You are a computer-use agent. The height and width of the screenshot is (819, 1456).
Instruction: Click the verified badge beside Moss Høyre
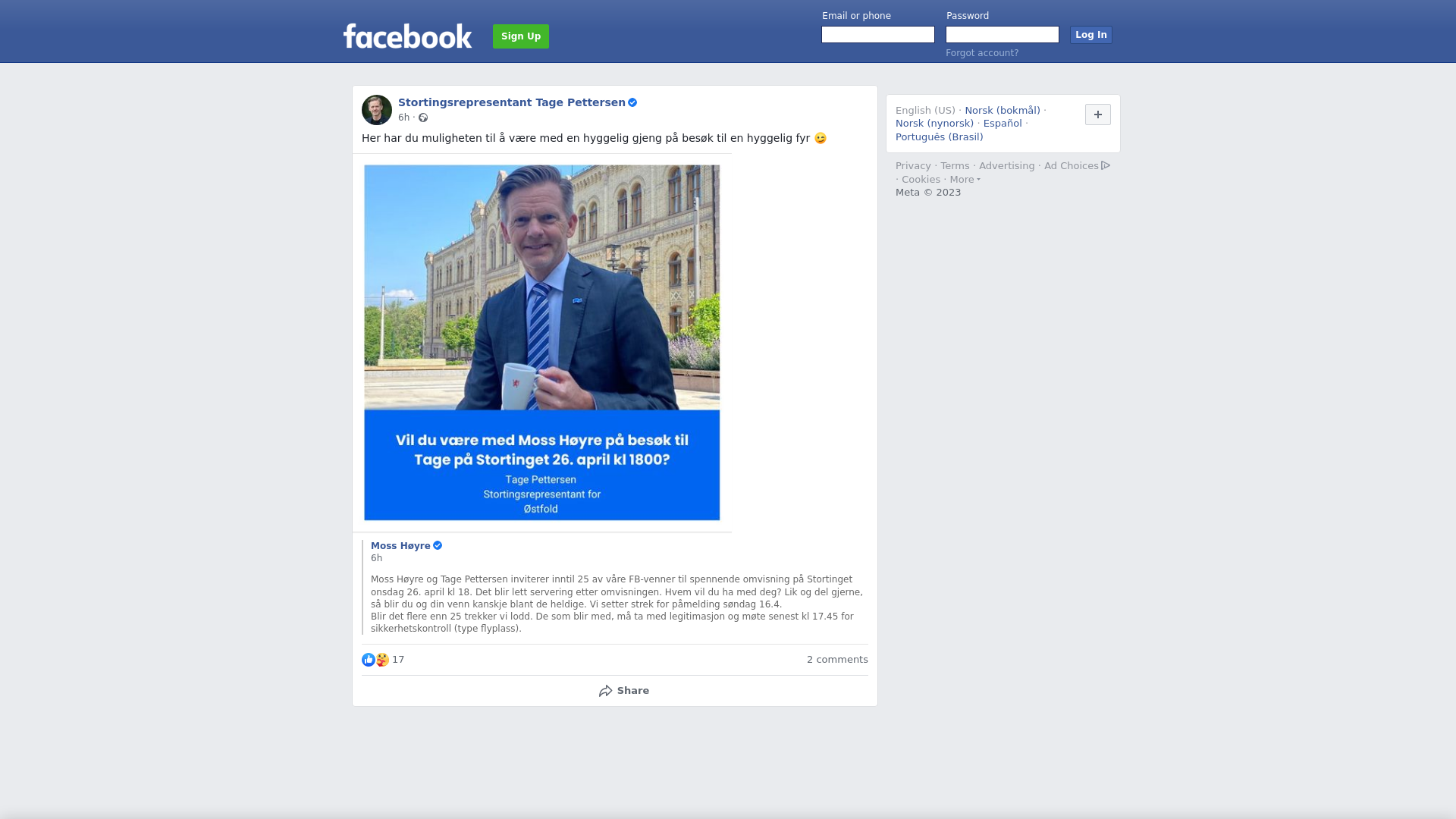coord(438,546)
